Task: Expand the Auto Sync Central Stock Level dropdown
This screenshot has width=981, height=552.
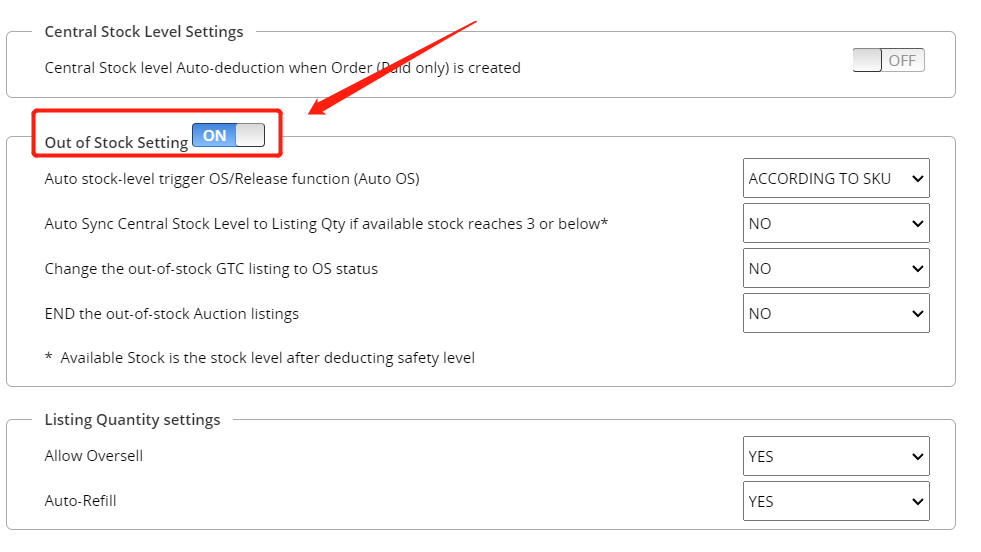Action: pos(836,223)
